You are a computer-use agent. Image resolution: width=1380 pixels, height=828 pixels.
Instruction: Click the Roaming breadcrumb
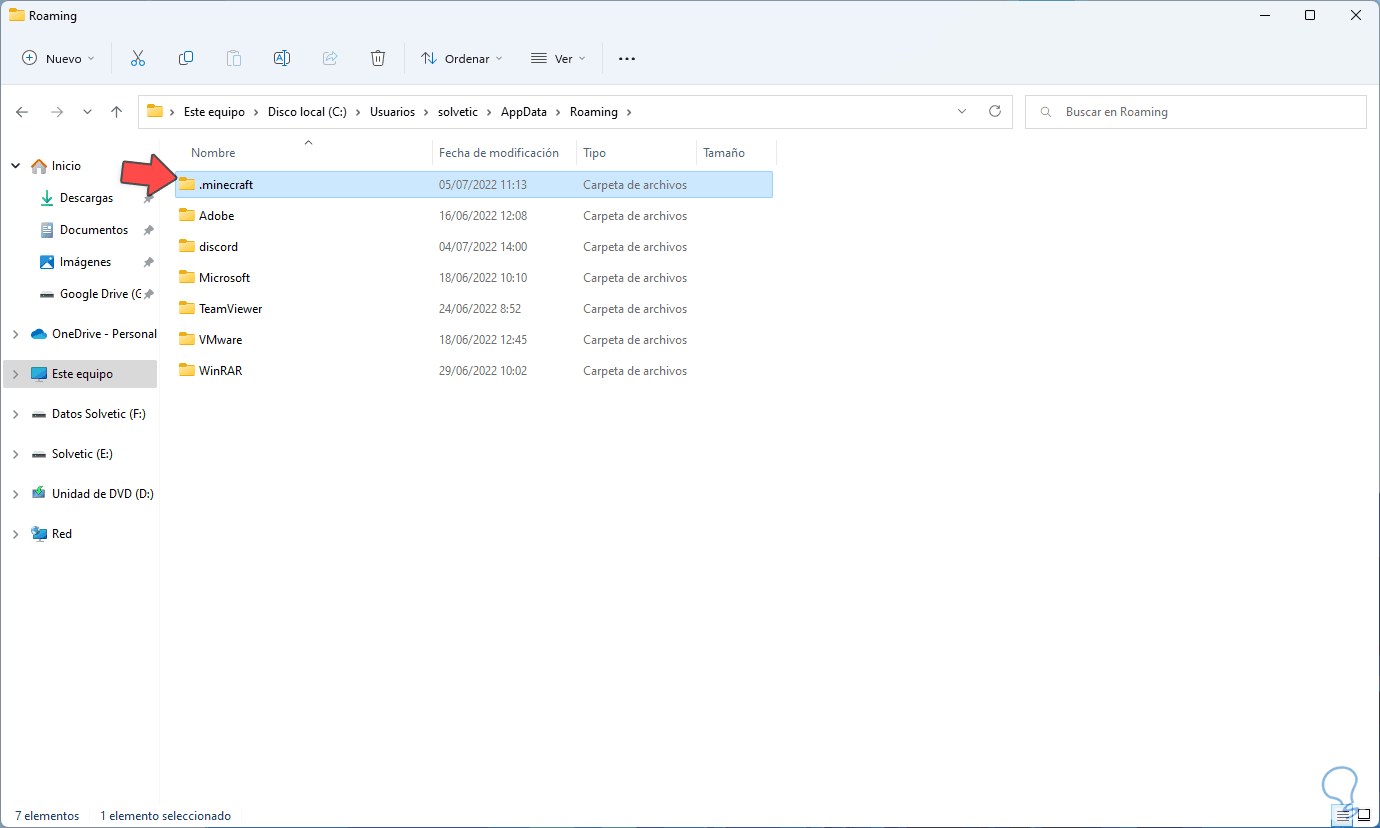594,112
